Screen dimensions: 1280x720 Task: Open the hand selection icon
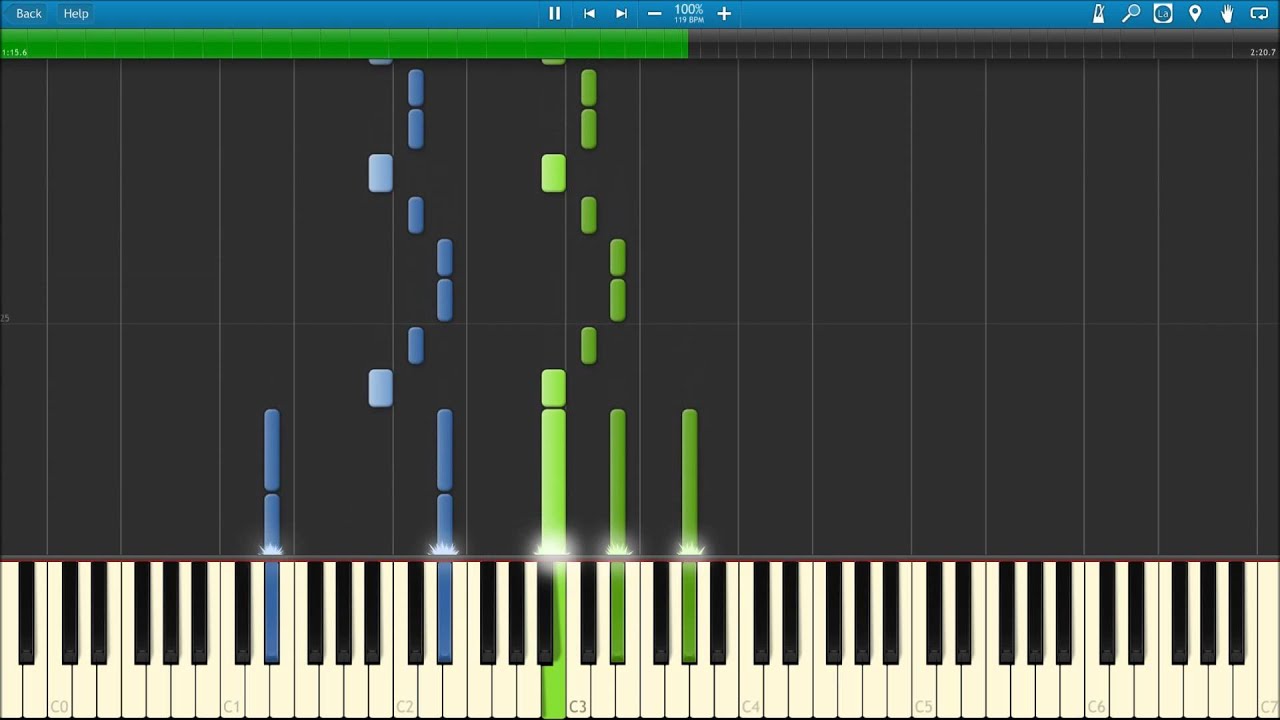[1227, 13]
